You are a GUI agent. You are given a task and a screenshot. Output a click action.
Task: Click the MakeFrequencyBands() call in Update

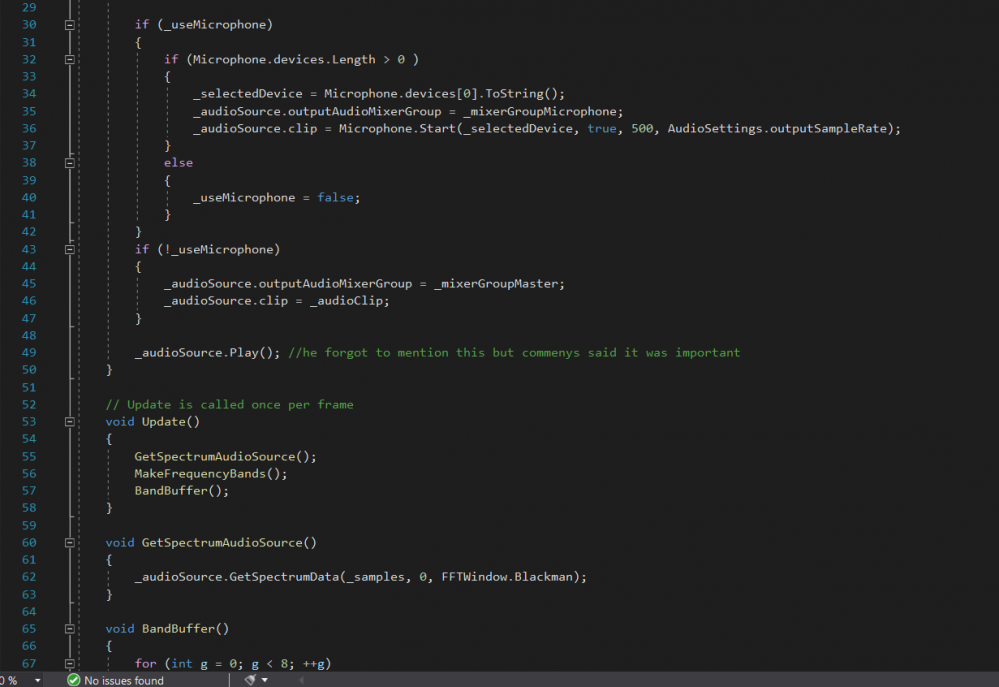coord(210,473)
